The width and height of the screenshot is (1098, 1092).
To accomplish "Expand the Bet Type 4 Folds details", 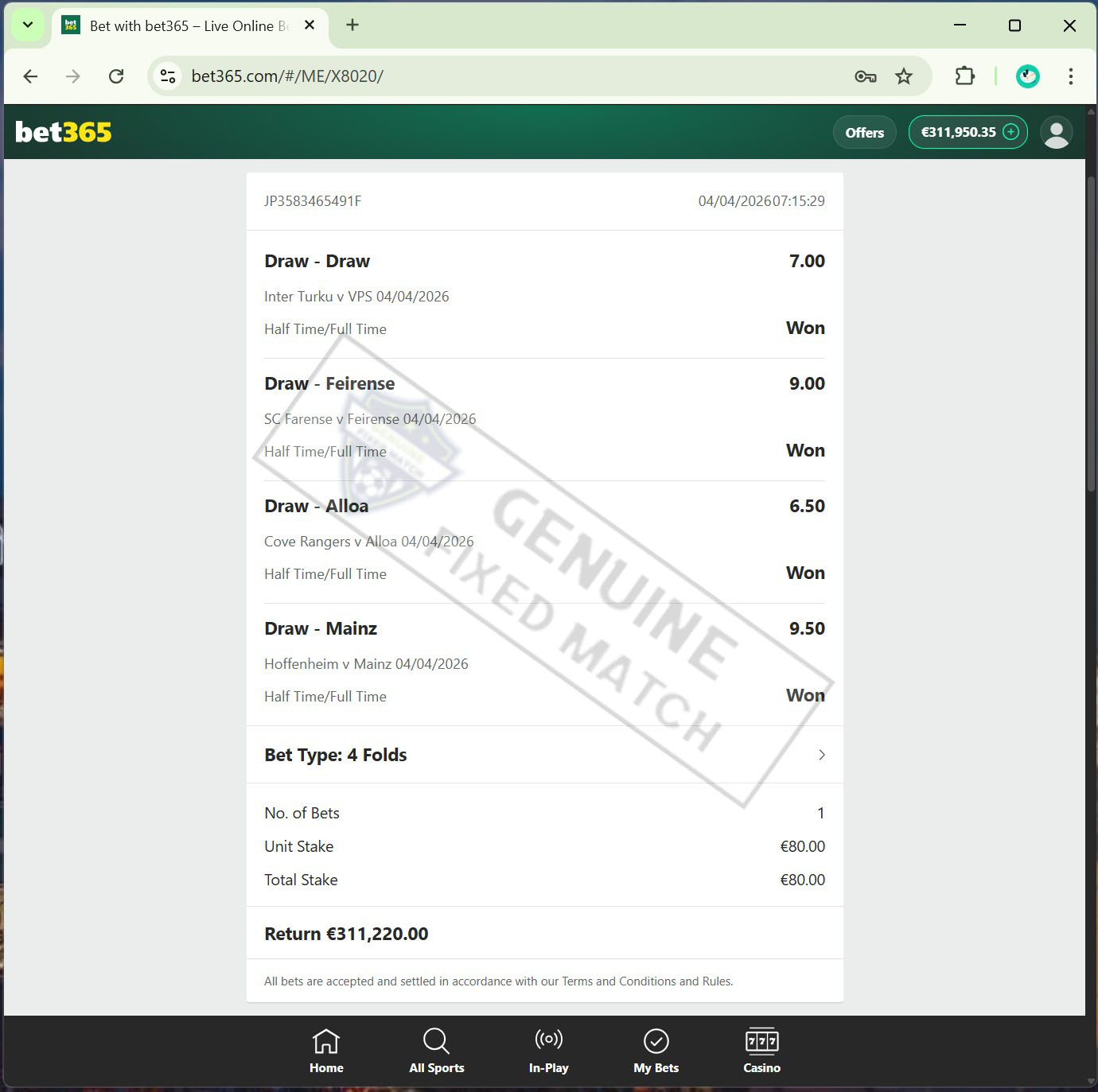I will [x=822, y=755].
